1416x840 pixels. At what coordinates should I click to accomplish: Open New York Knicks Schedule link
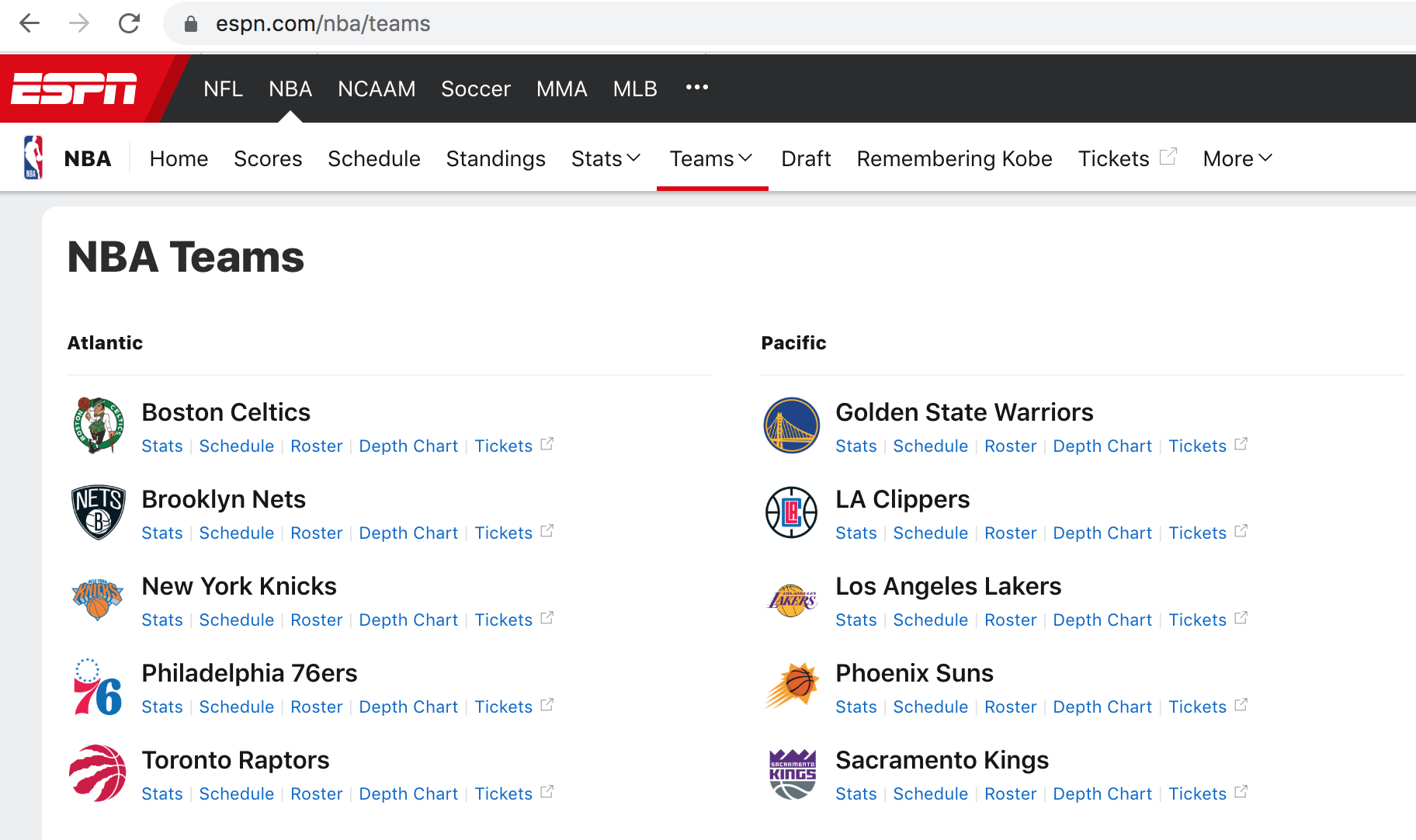[237, 620]
